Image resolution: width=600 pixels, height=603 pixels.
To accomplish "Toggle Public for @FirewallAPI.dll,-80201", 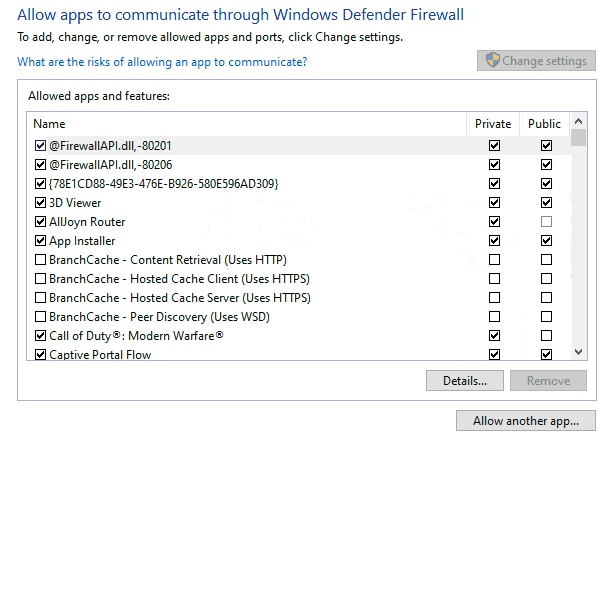I will click(546, 146).
